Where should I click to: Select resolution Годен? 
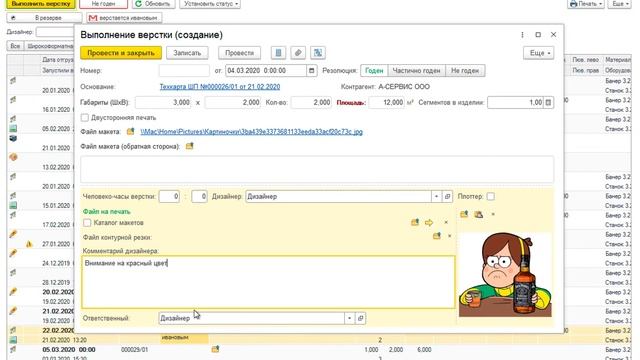pos(374,71)
